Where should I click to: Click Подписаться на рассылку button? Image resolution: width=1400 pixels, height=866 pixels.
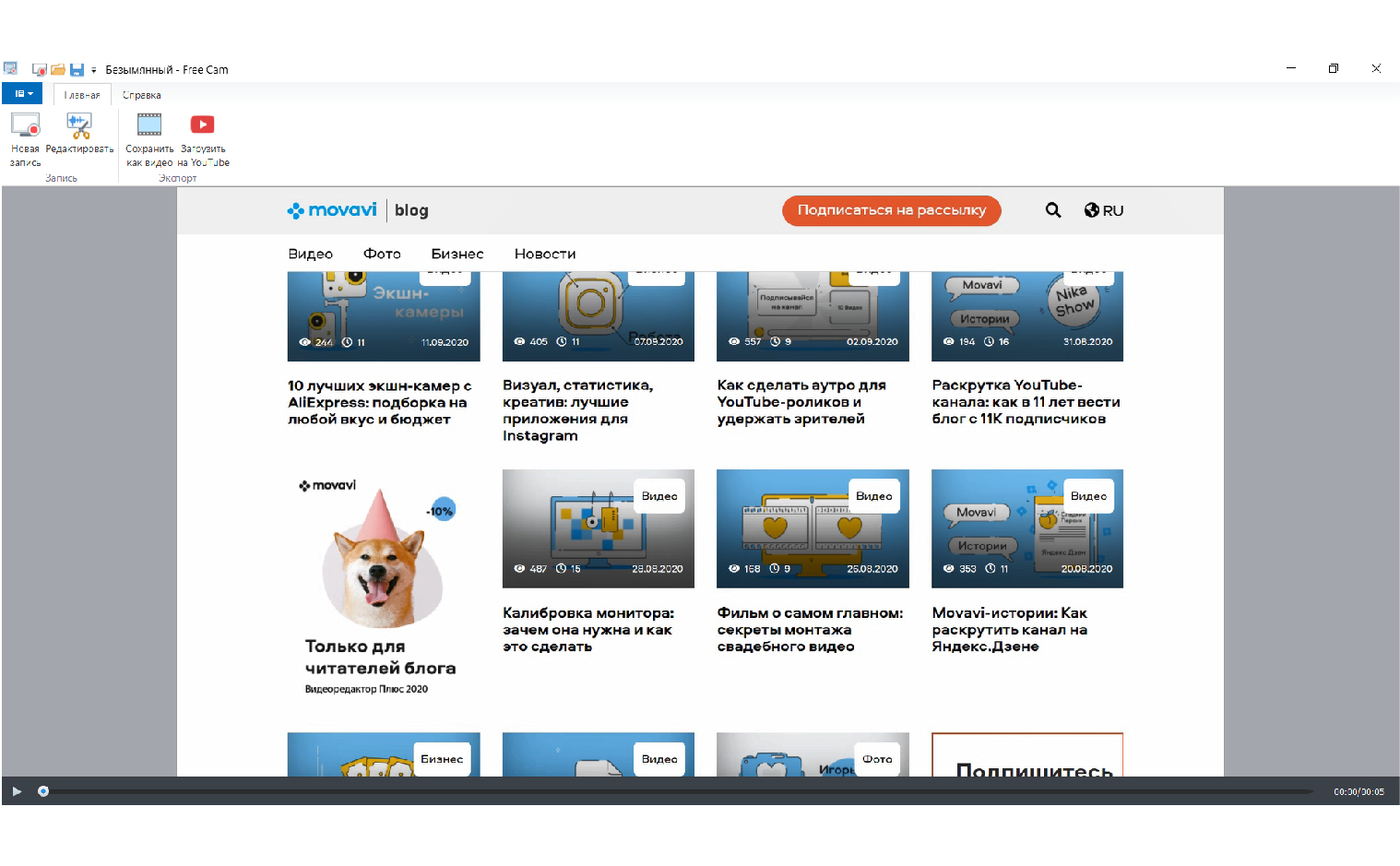(x=891, y=210)
